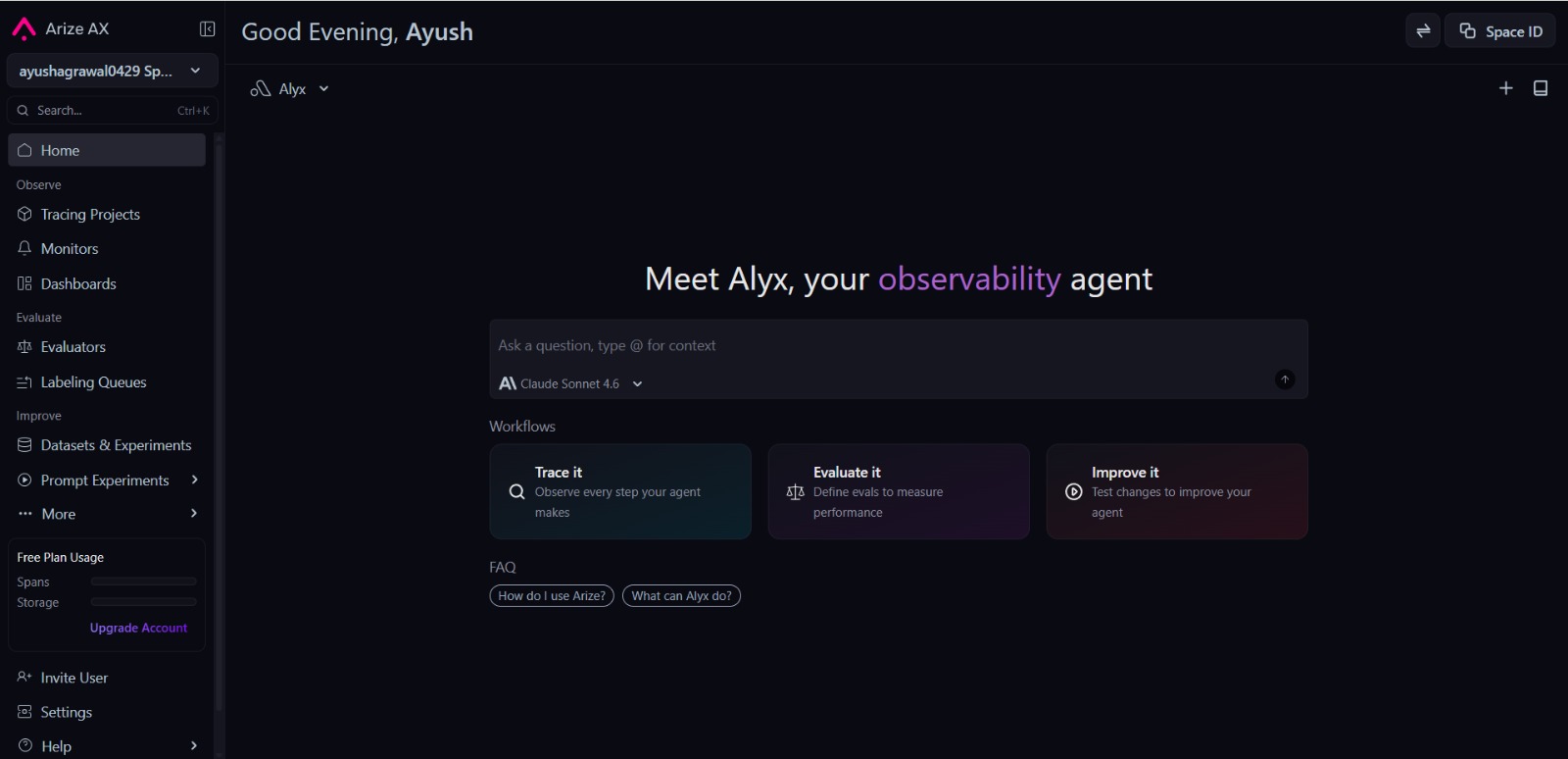
Task: Go to Evaluators in sidebar
Action: 107,347
